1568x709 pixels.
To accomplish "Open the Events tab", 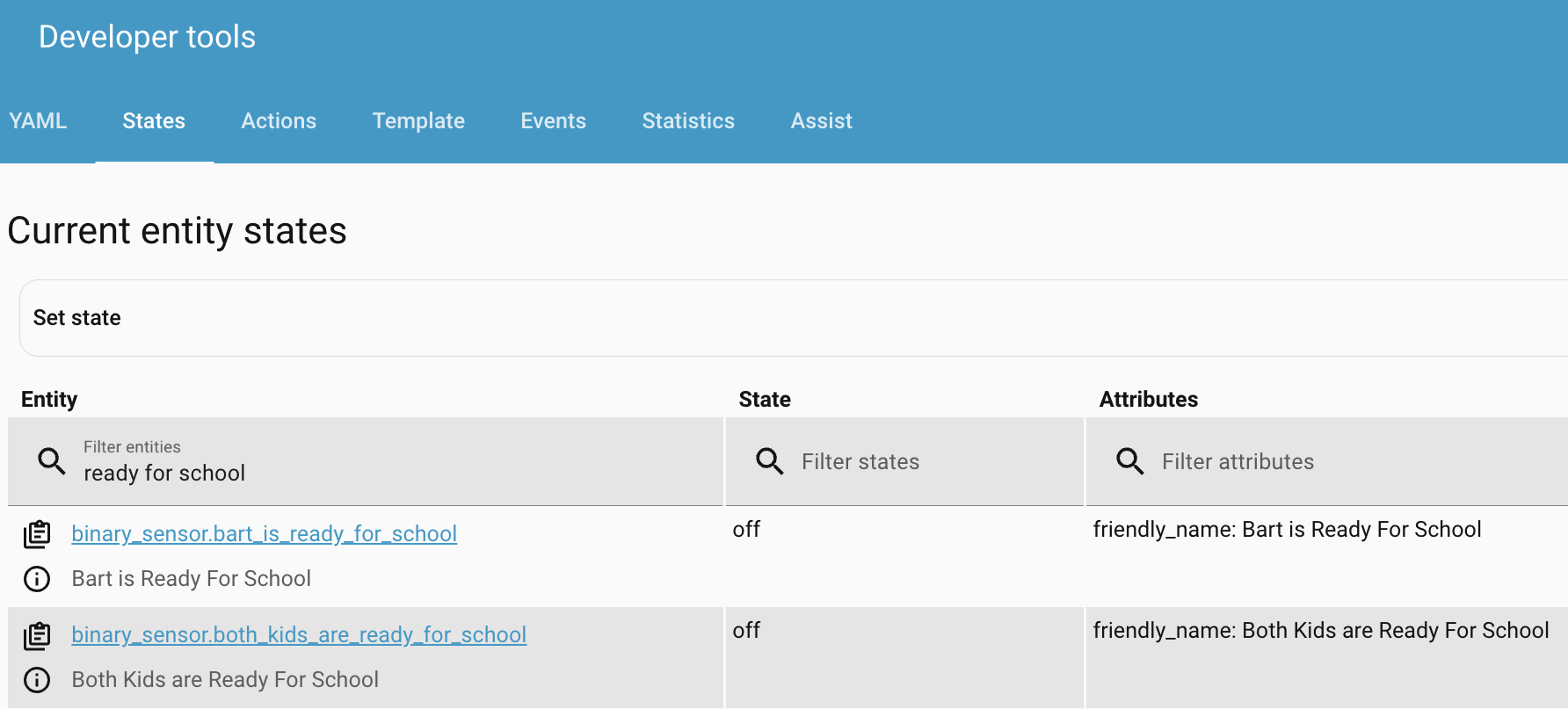I will [x=553, y=121].
